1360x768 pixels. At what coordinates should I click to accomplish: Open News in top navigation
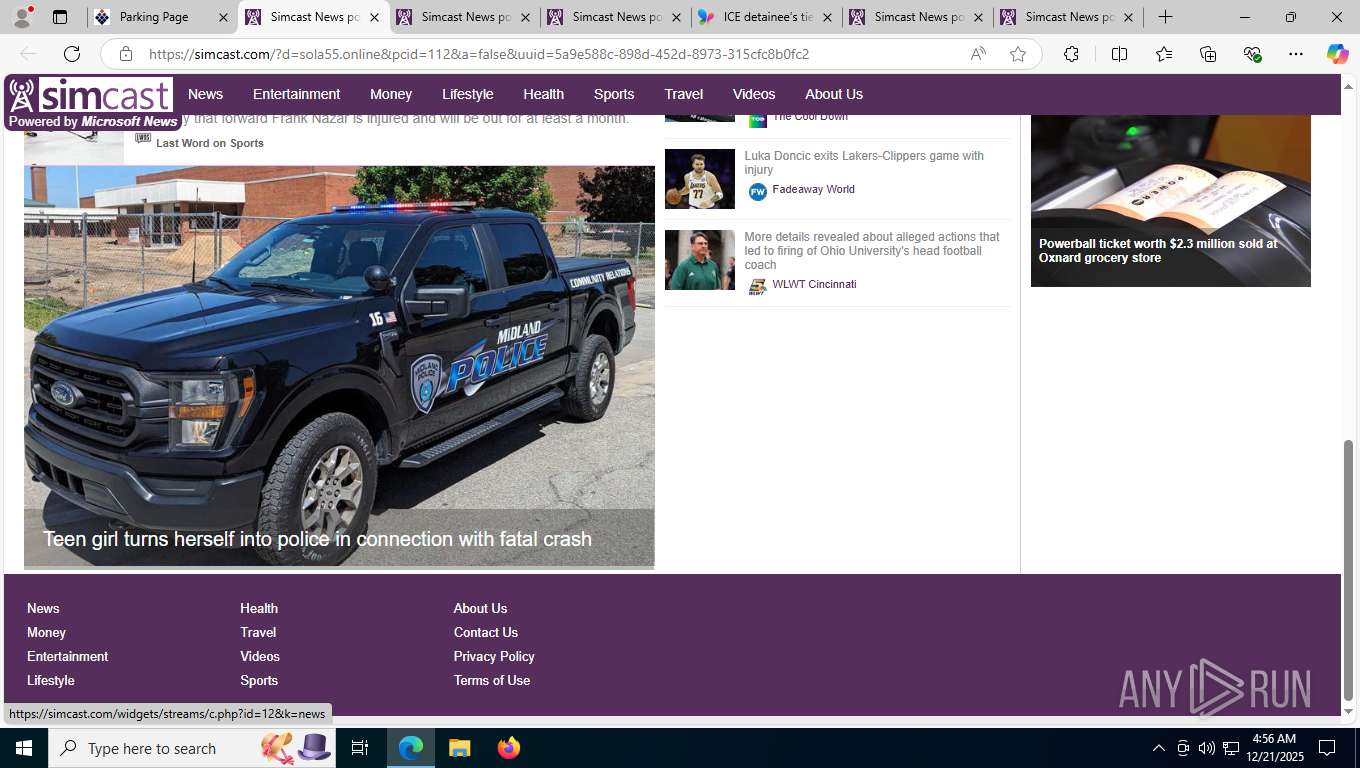[205, 94]
